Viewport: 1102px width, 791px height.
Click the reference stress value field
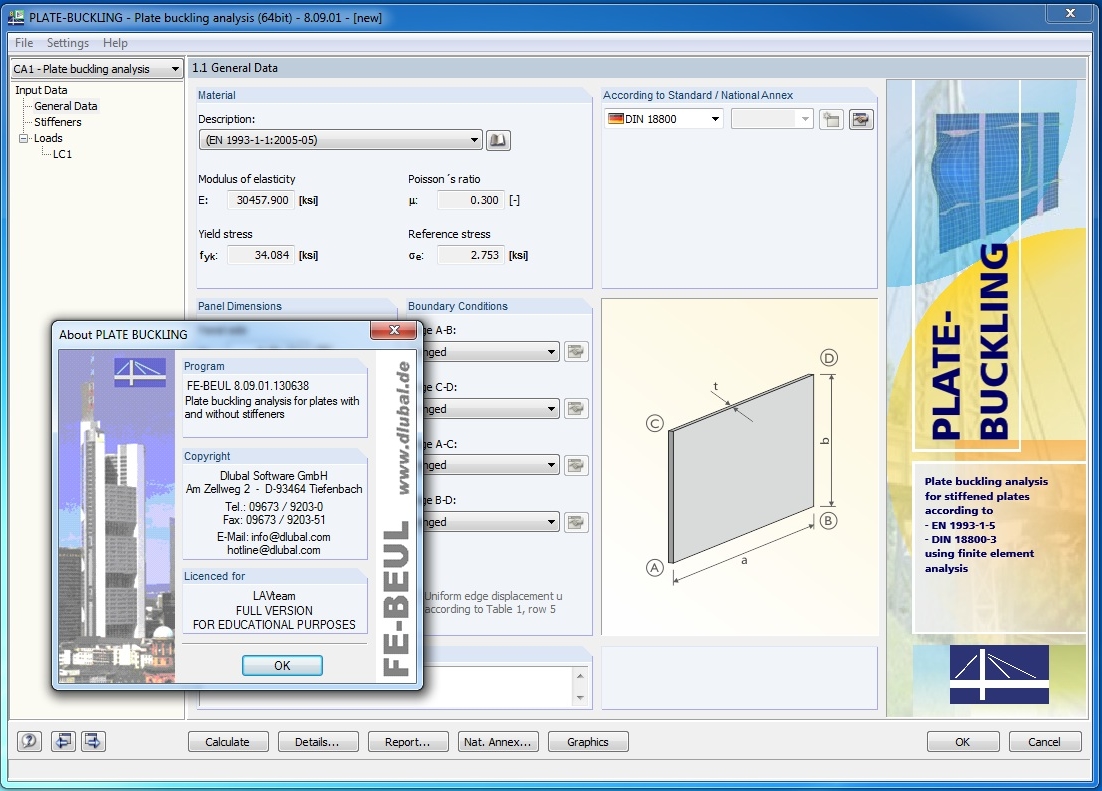coord(470,255)
